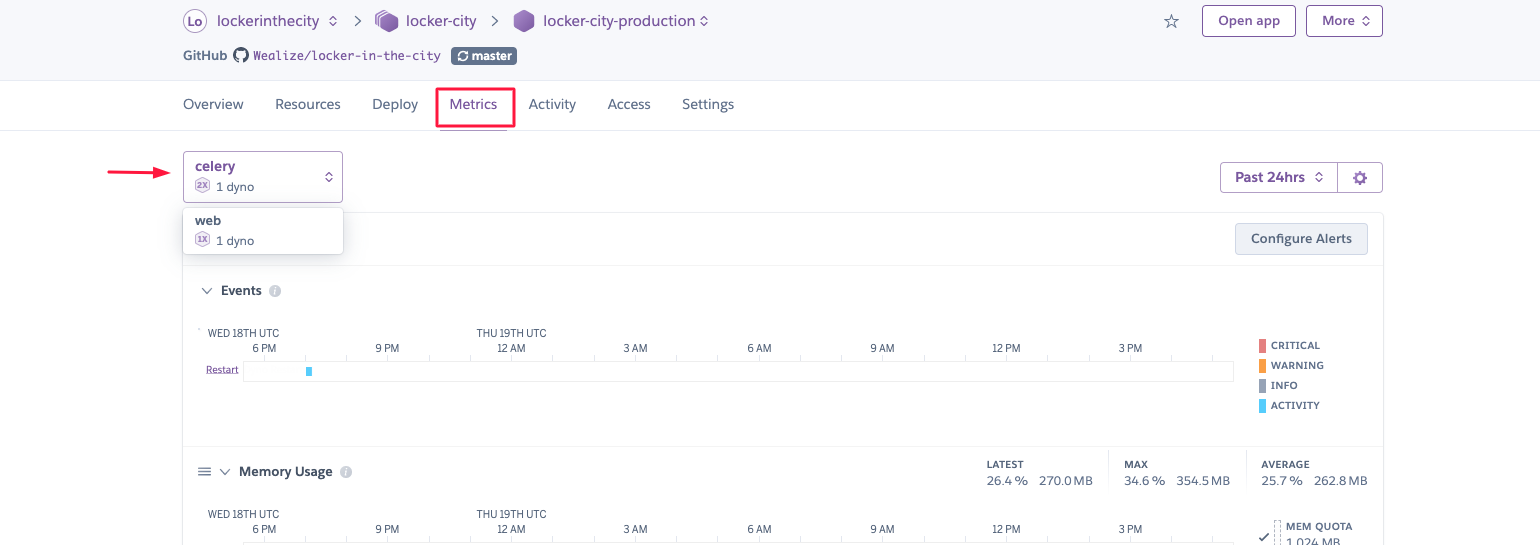Click the blue restart event marker on timeline
Screen dimensions: 1540x545
tap(309, 371)
